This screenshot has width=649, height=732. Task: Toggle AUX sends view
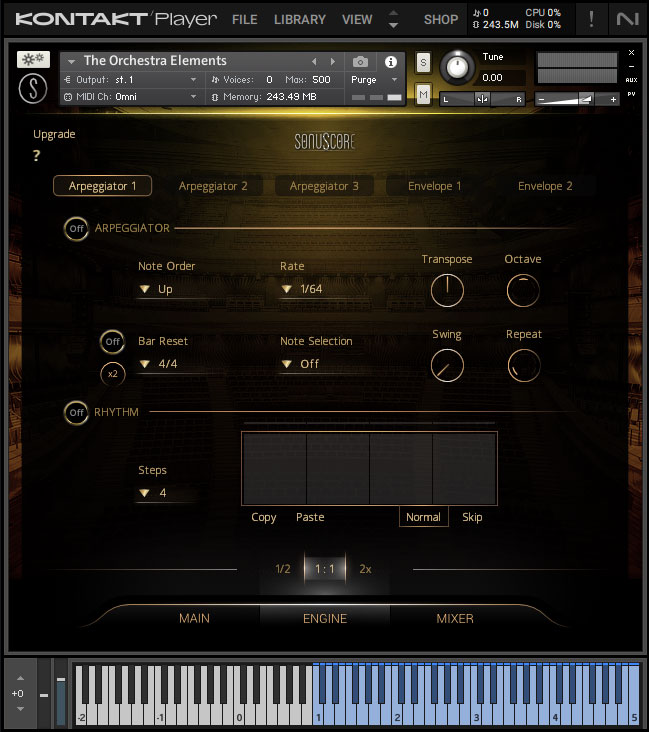(x=631, y=80)
